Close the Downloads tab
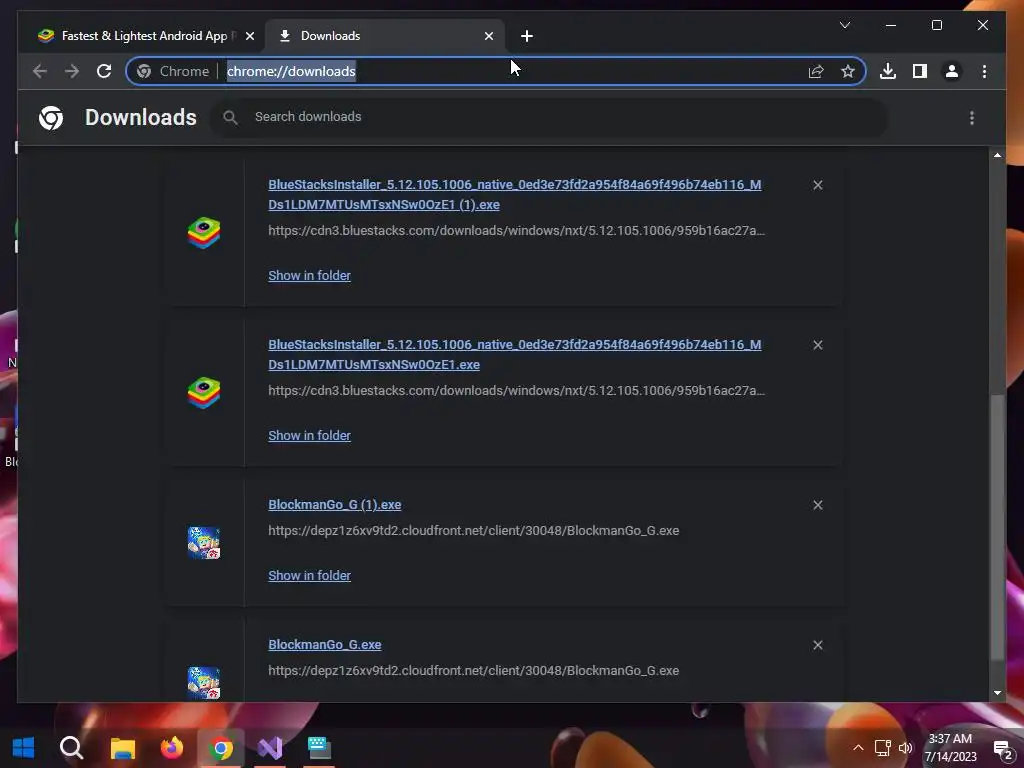 click(x=488, y=36)
